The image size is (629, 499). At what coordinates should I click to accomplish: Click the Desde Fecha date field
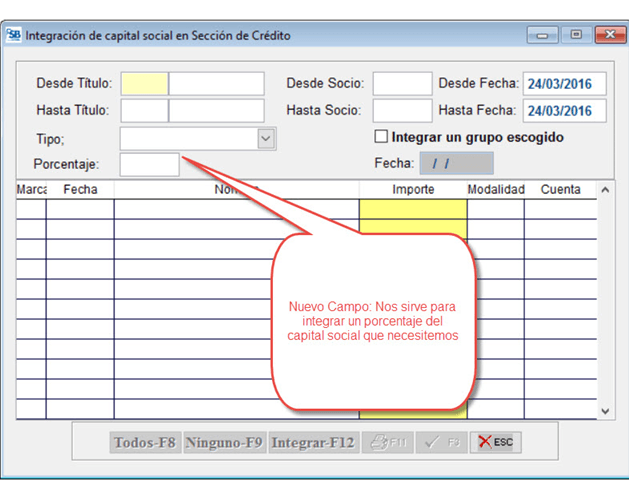click(x=558, y=84)
